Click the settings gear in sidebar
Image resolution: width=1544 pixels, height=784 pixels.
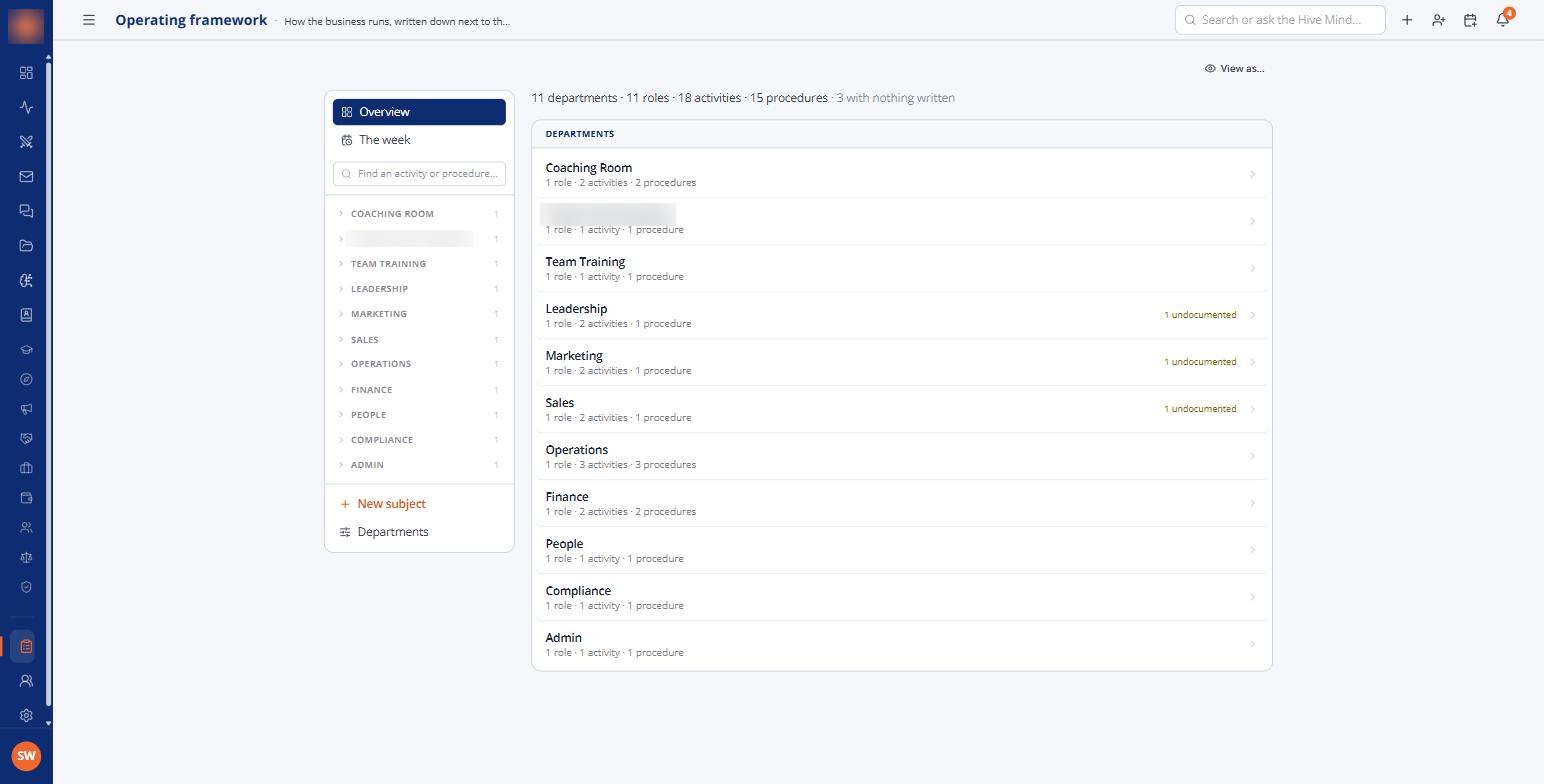(26, 716)
